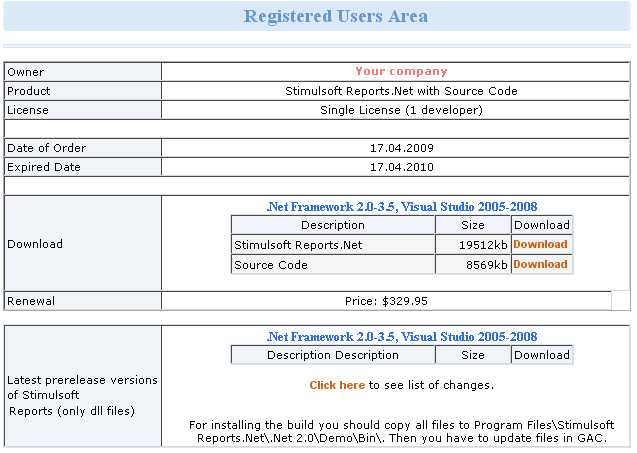Select the 'Expired Date' label
Image resolution: width=637 pixels, height=453 pixels.
tap(44, 167)
